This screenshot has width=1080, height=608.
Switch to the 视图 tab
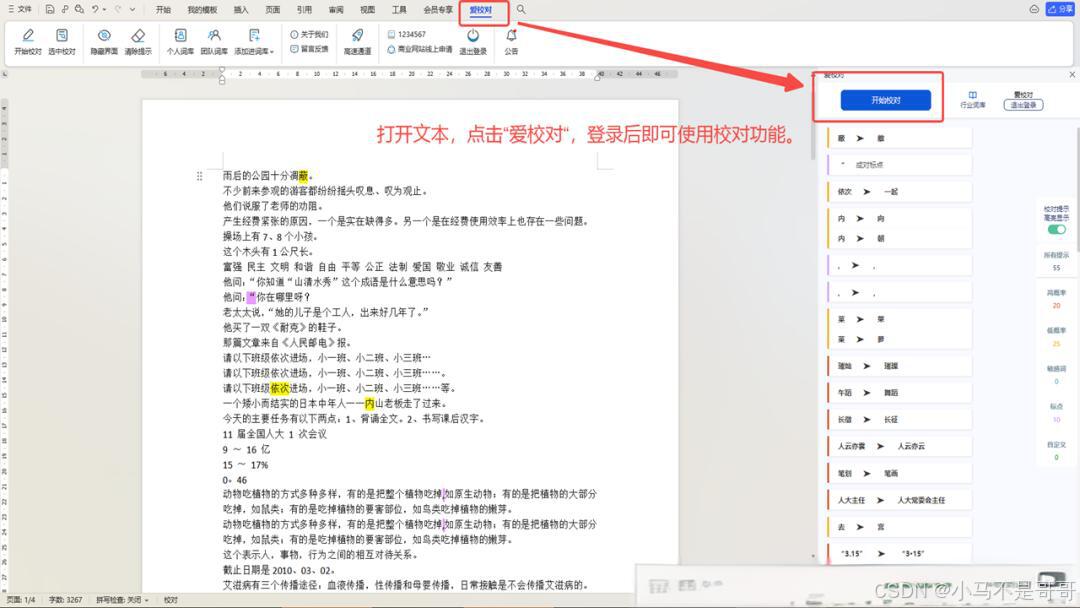[x=368, y=10]
